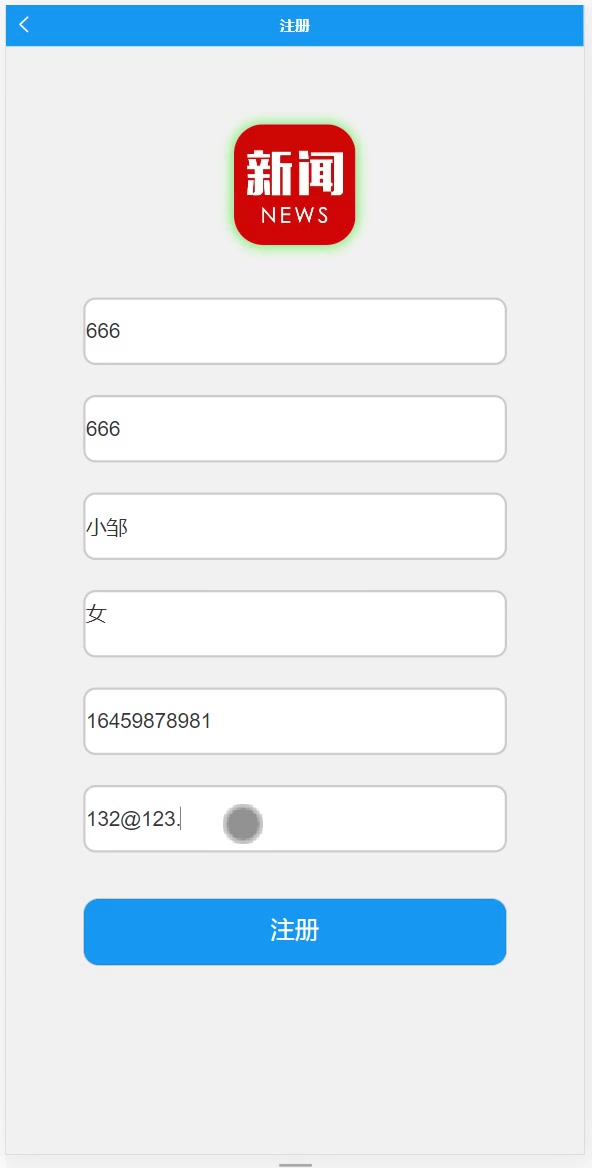This screenshot has height=1168, width=592.
Task: Click the gray touch indicator circle
Action: pos(243,824)
